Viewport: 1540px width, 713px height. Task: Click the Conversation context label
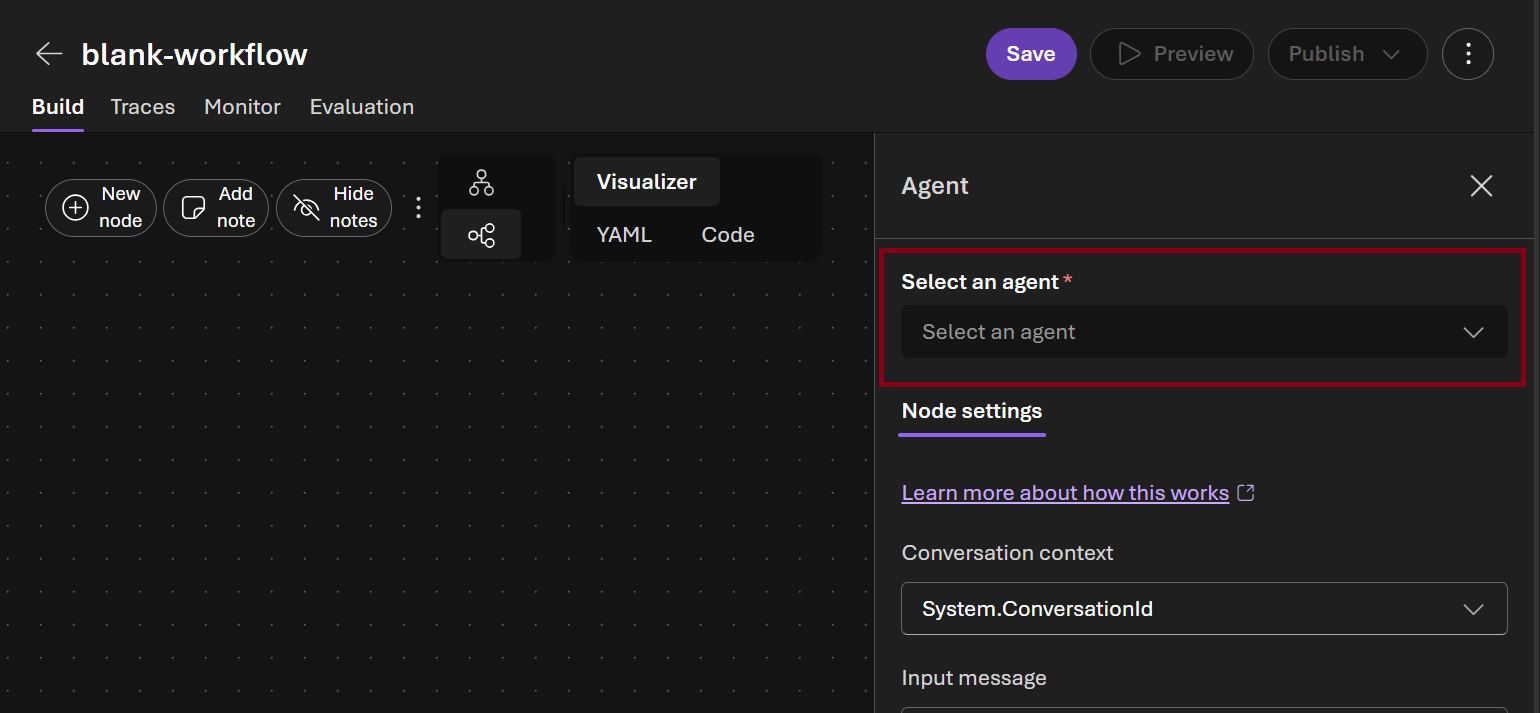coord(1007,553)
